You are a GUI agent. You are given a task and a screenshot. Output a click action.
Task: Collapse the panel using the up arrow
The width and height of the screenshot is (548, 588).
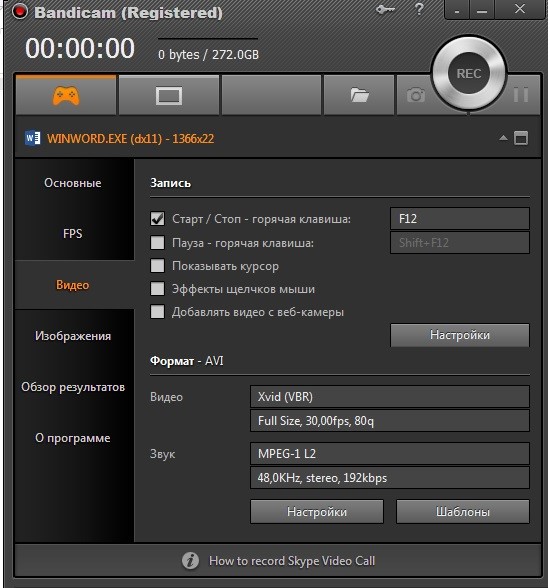(503, 138)
